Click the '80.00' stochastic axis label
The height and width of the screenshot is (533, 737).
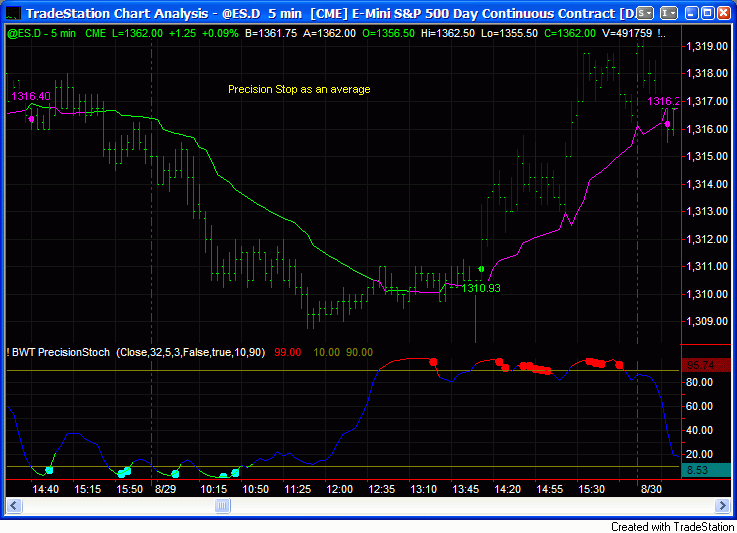(x=699, y=382)
